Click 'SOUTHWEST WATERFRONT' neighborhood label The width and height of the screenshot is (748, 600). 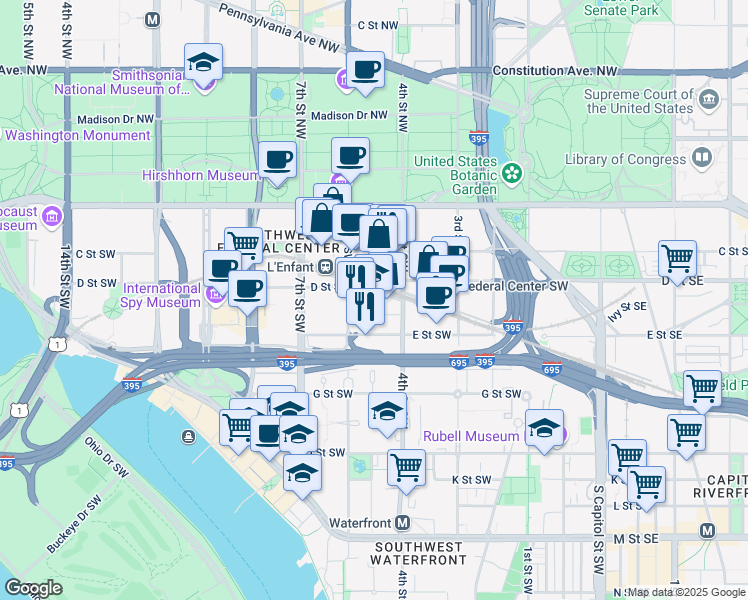pyautogui.click(x=418, y=554)
